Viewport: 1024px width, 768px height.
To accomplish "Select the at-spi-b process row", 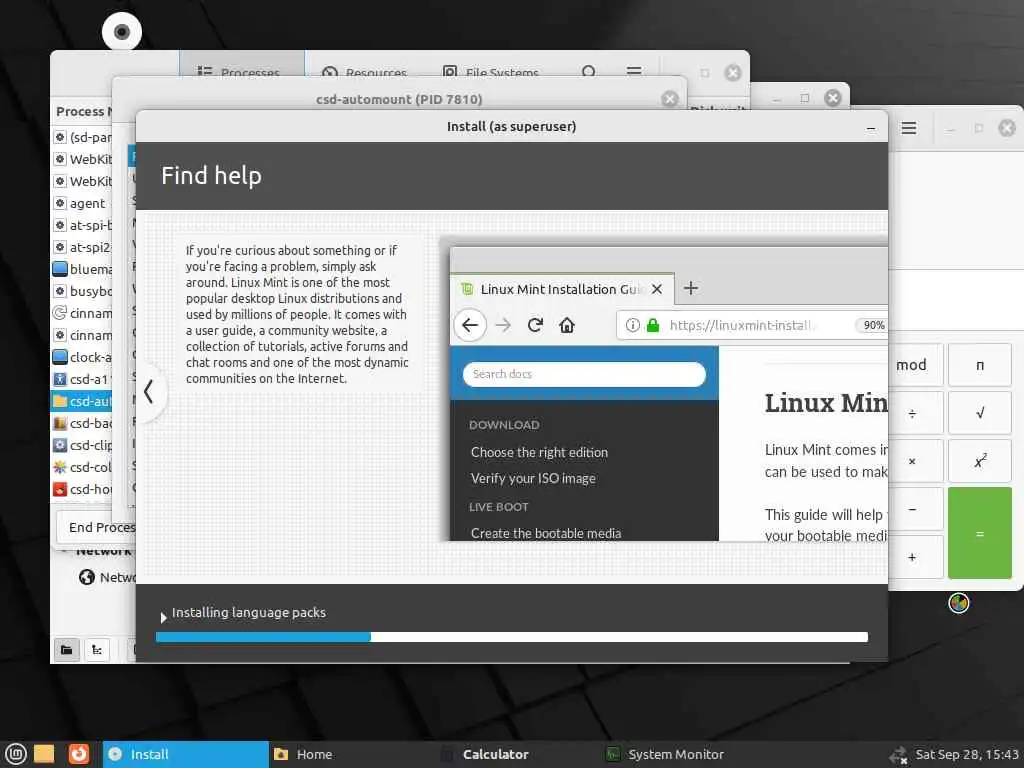I will tap(82, 225).
